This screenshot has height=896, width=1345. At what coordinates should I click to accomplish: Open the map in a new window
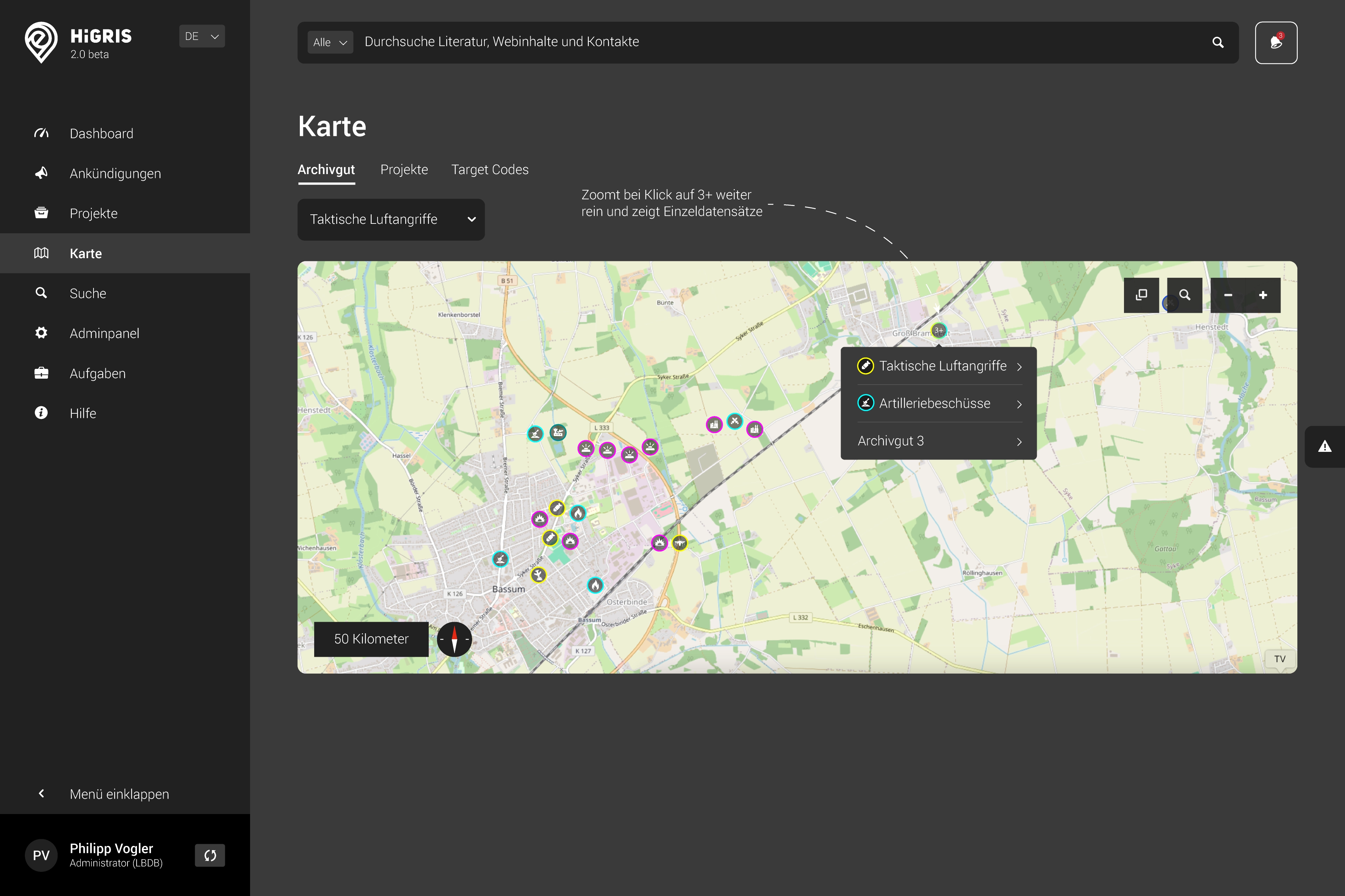pos(1141,295)
